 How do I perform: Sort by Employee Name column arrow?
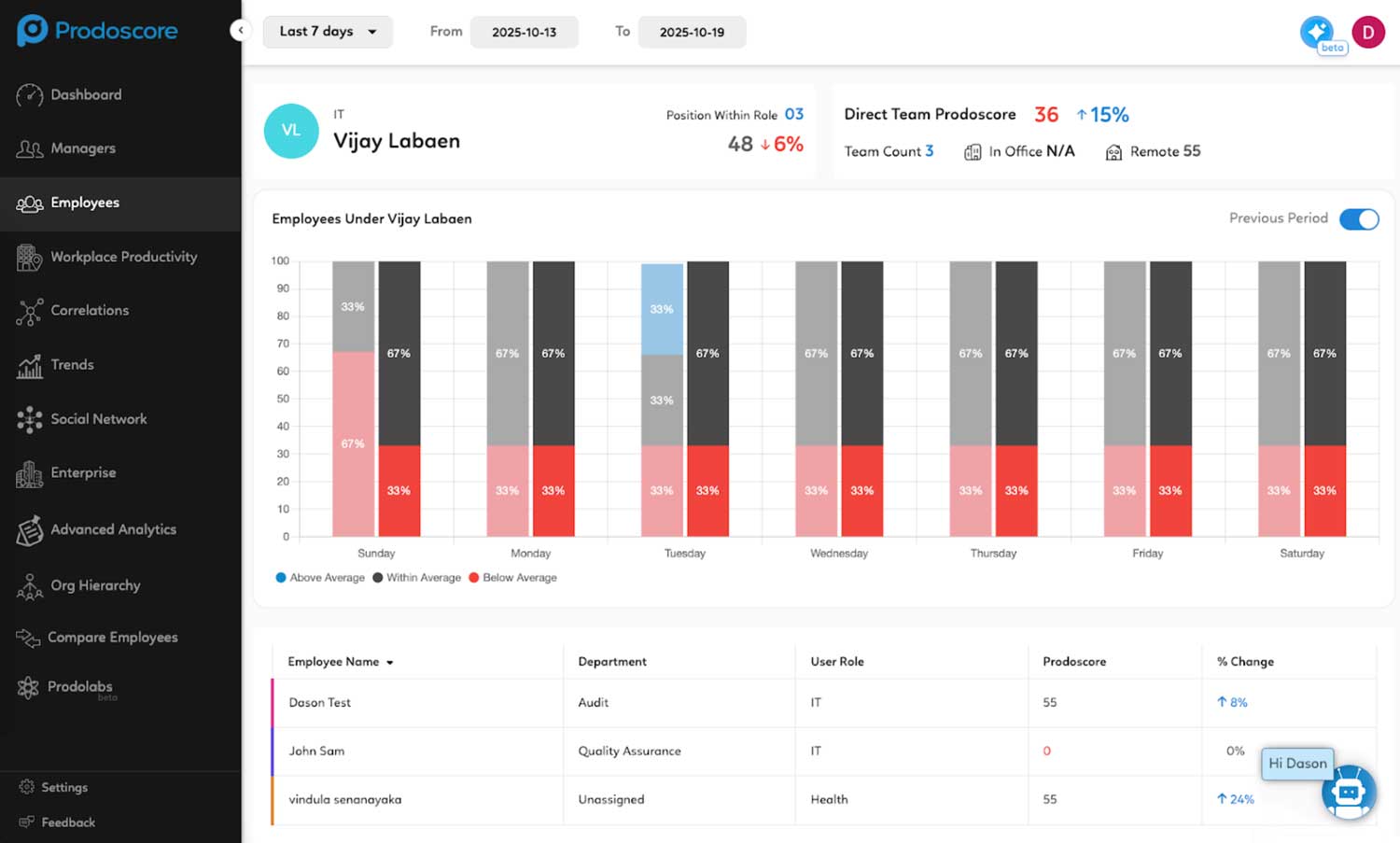pos(390,663)
